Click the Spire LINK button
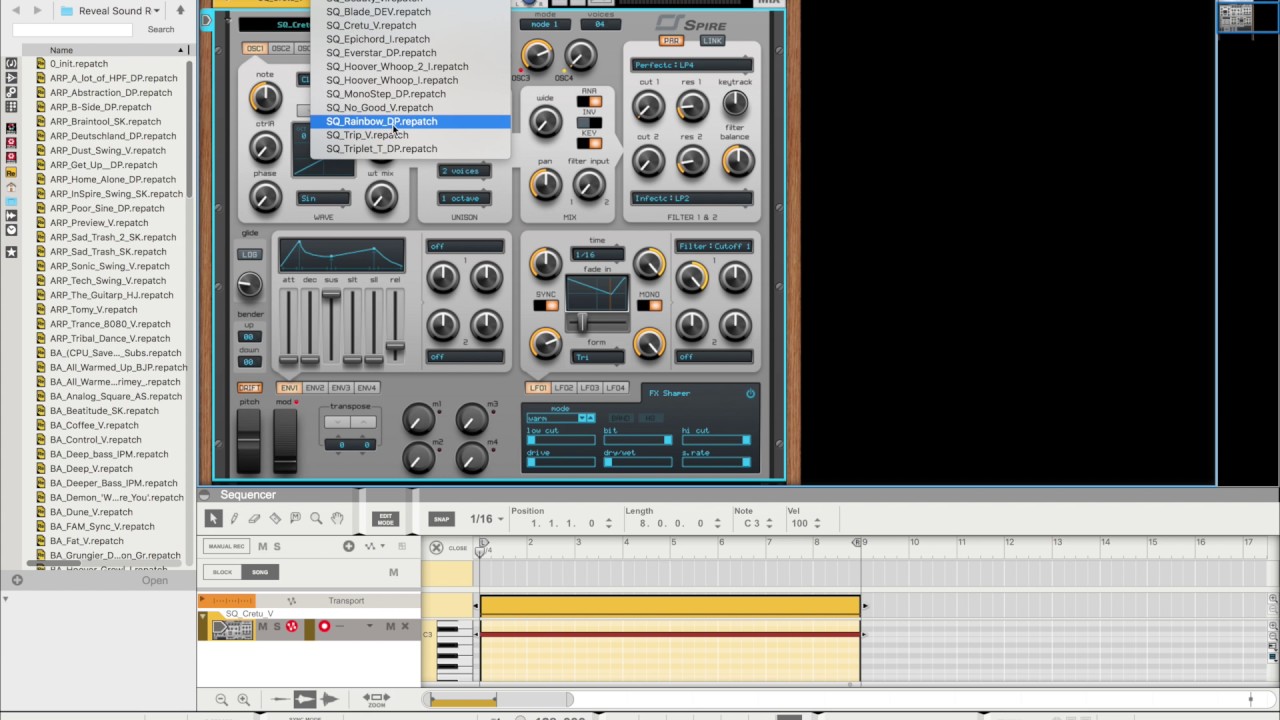Image resolution: width=1280 pixels, height=720 pixels. (x=712, y=41)
